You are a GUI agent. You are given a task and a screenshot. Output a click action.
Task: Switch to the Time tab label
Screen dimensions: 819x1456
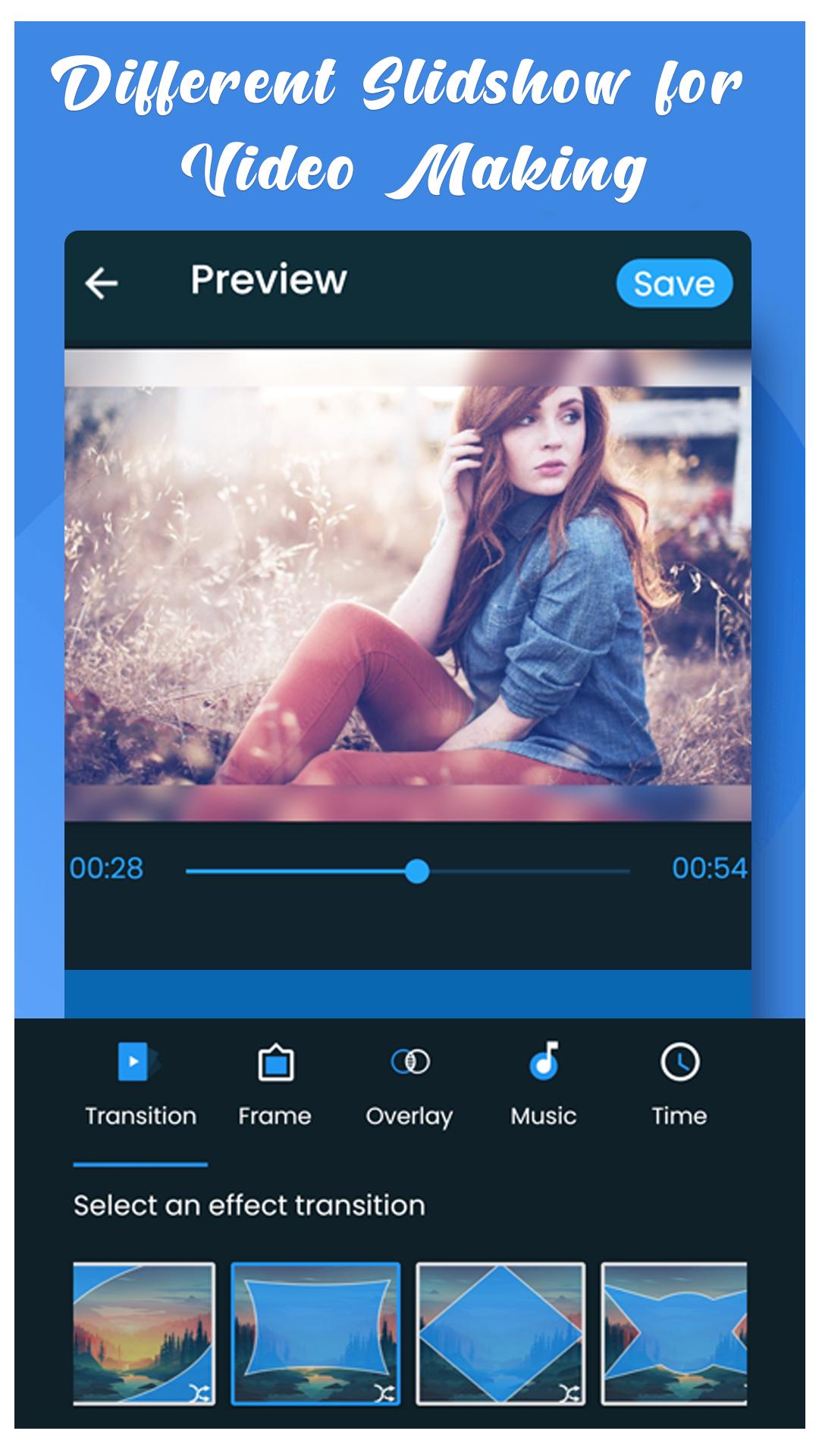click(679, 1116)
